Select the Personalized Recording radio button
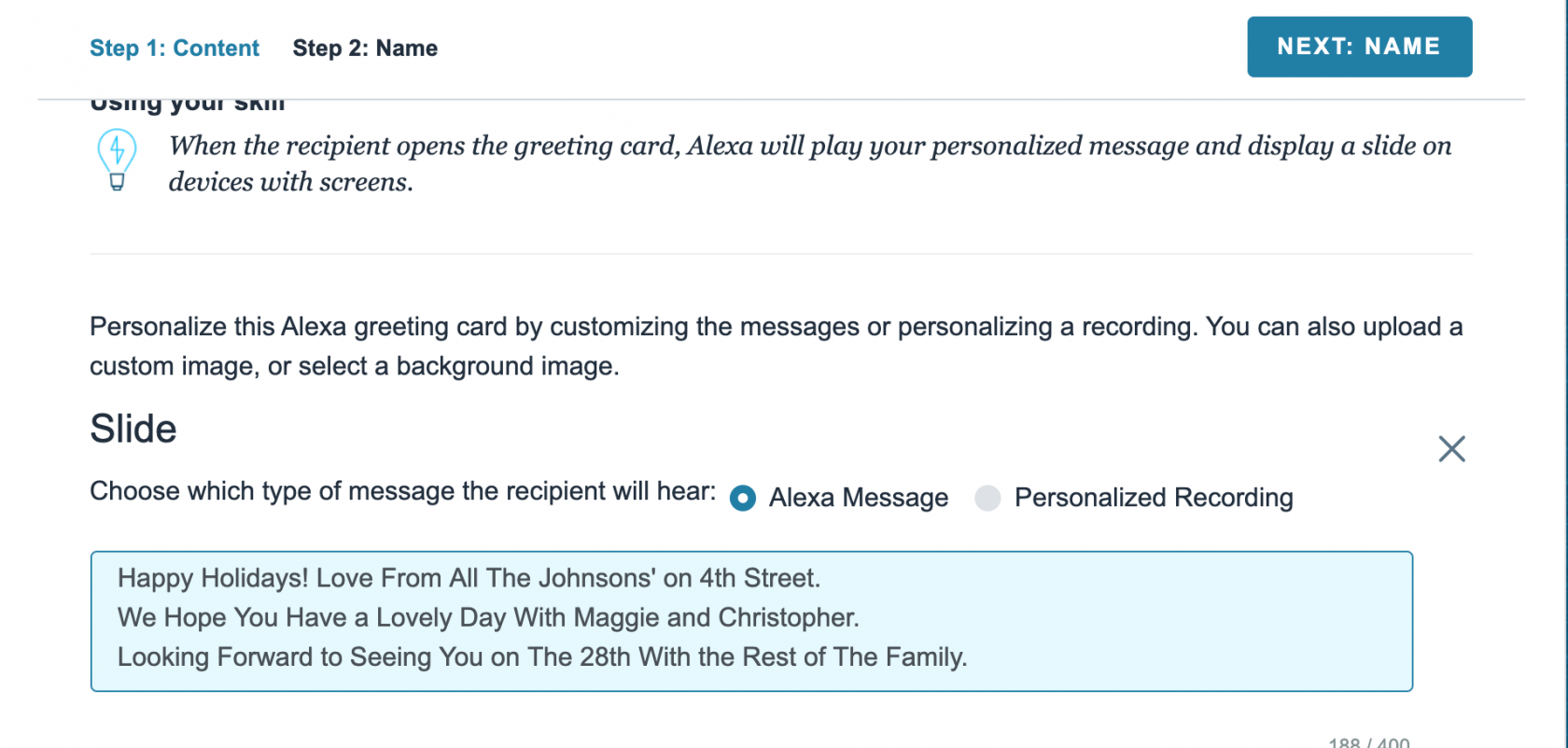This screenshot has height=748, width=1568. point(987,499)
